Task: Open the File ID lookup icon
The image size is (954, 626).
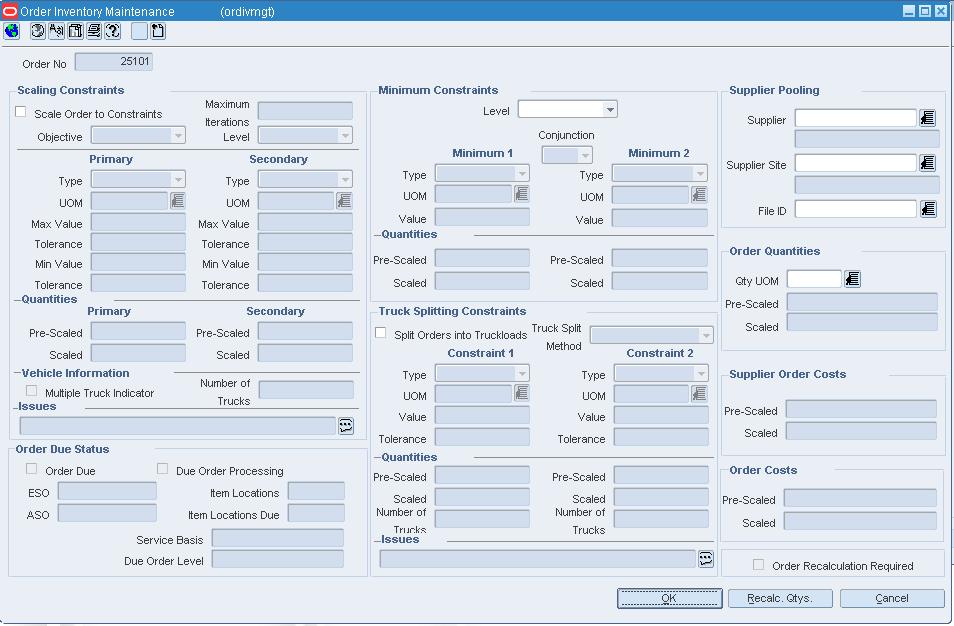Action: pyautogui.click(x=928, y=209)
